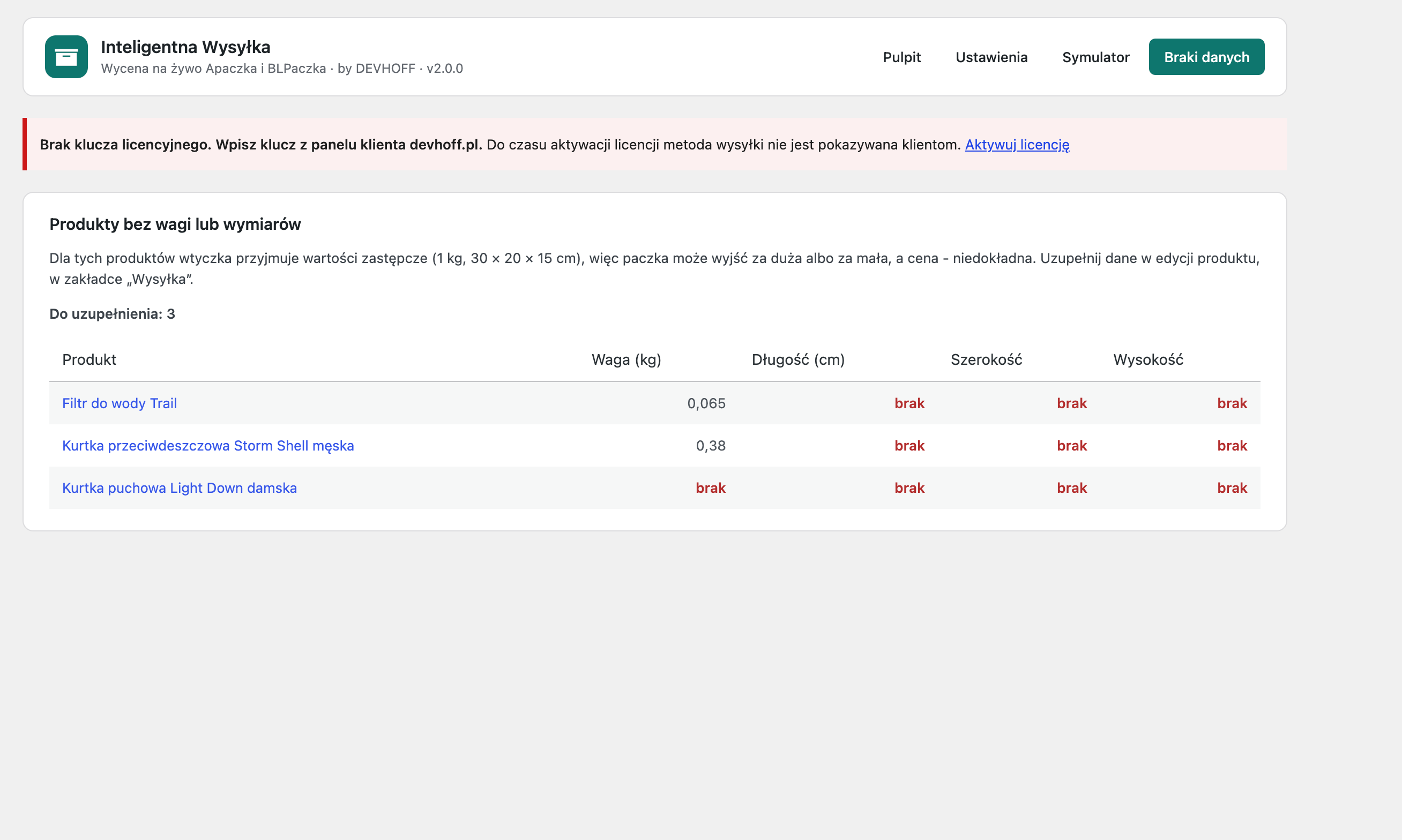The image size is (1402, 840).
Task: Click the 'Inteligentna Wysyłka' title text
Action: point(185,47)
